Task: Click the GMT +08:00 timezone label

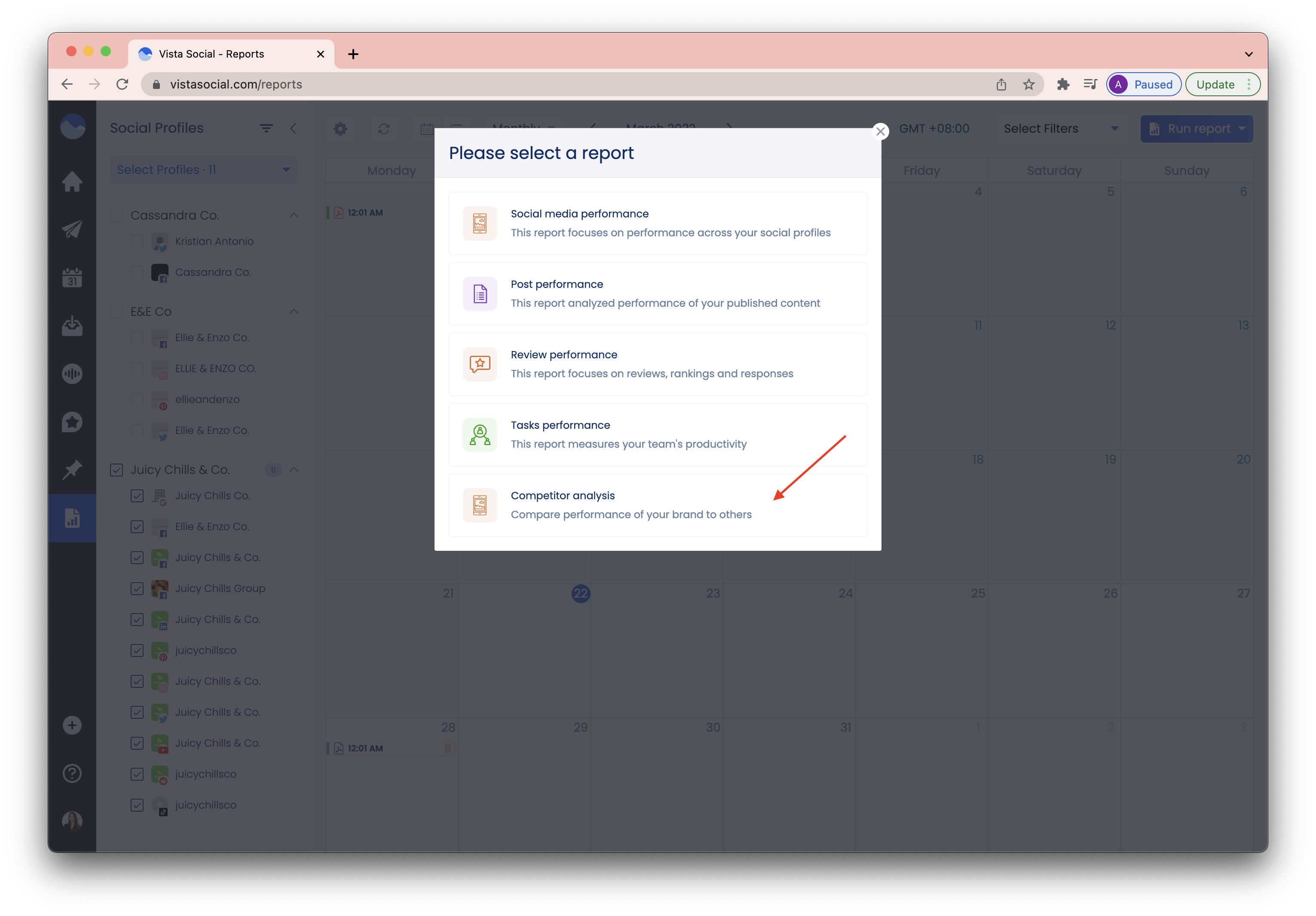Action: tap(933, 129)
